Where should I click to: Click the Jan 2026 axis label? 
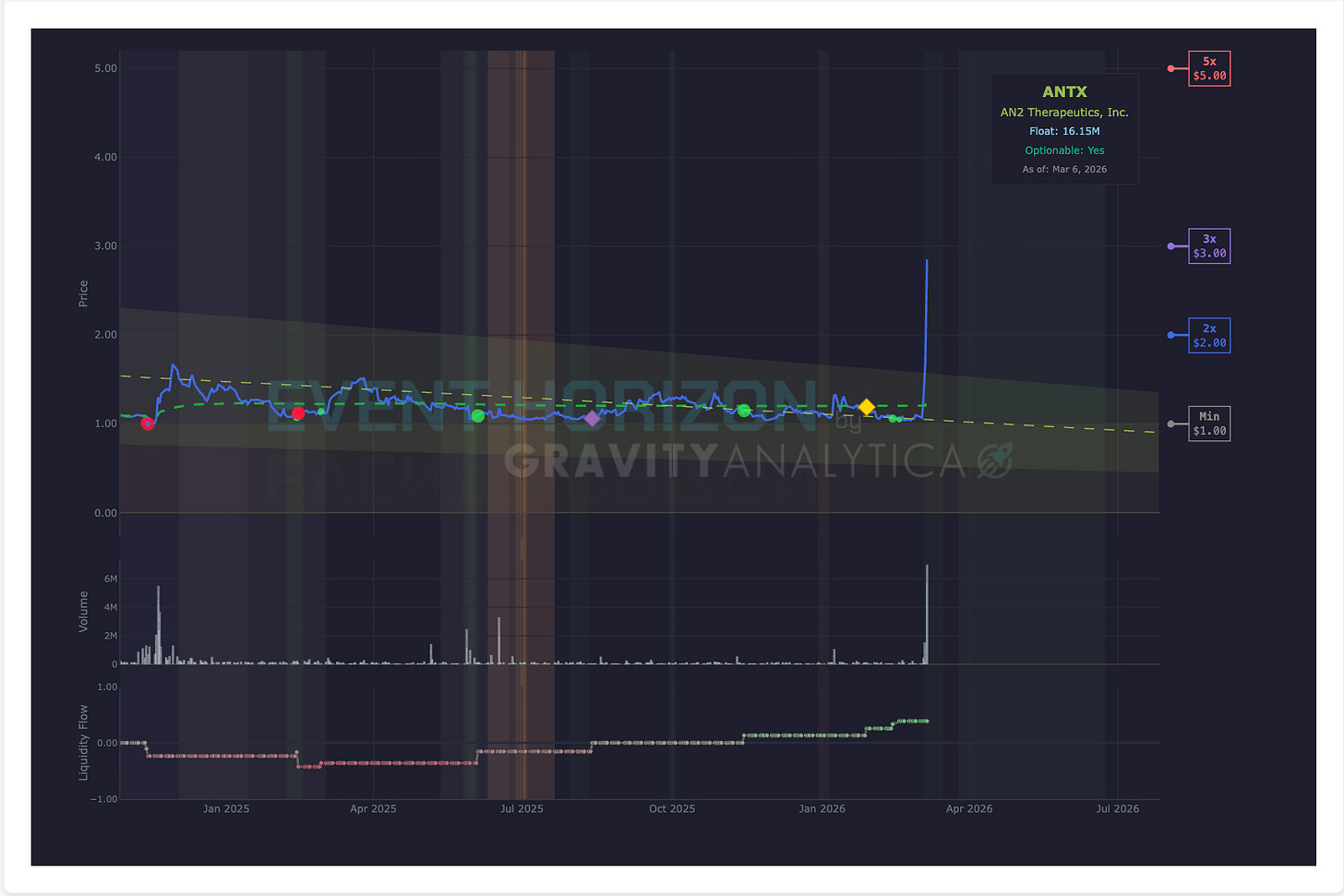click(x=822, y=809)
